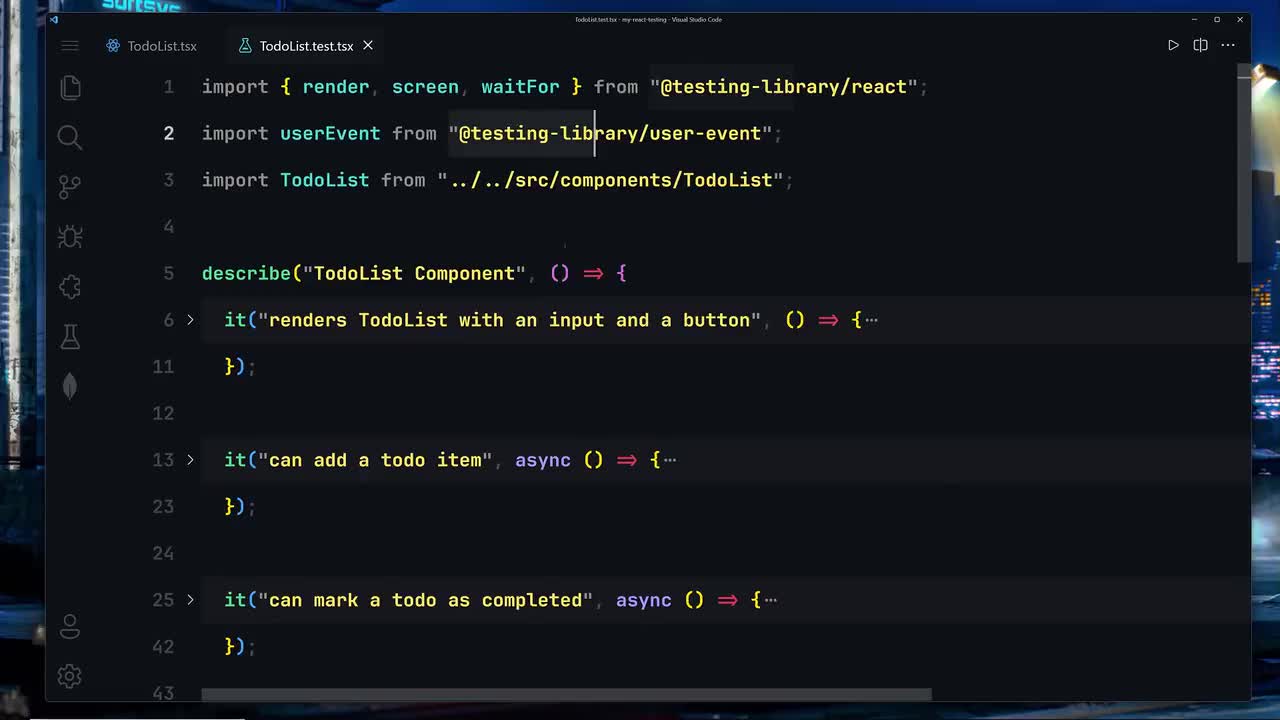Click the 'waitFor' import name
The height and width of the screenshot is (720, 1280).
(520, 87)
